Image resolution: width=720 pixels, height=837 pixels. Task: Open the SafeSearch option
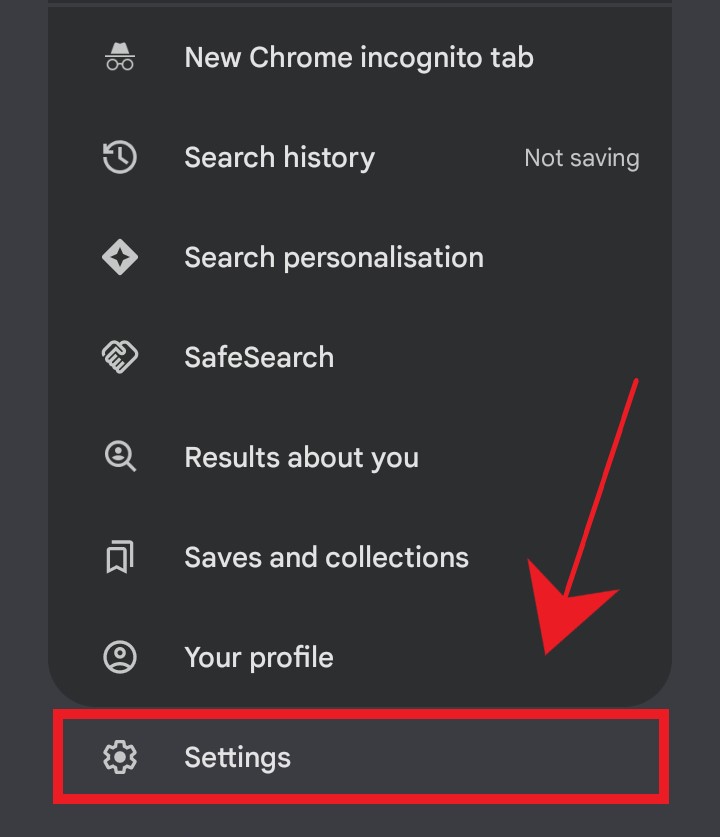pos(259,357)
